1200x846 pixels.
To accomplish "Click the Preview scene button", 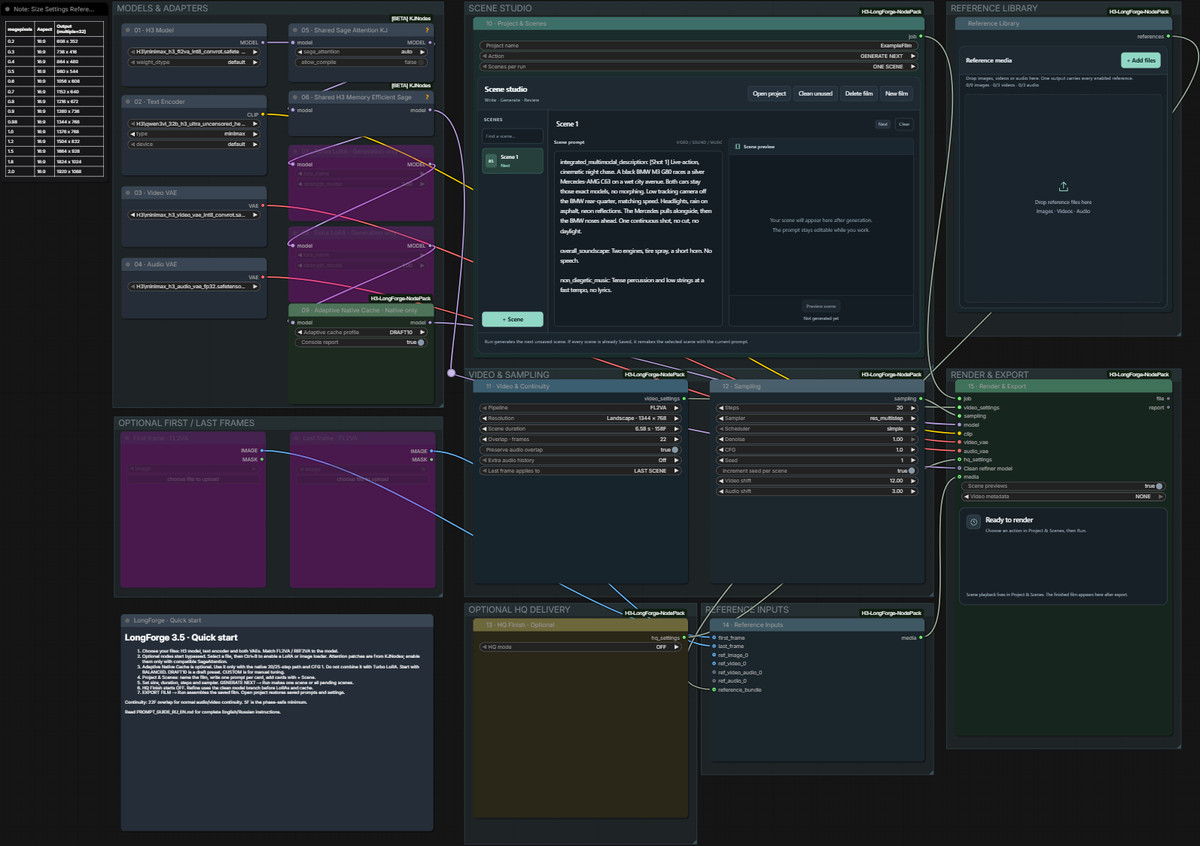I will [x=820, y=306].
